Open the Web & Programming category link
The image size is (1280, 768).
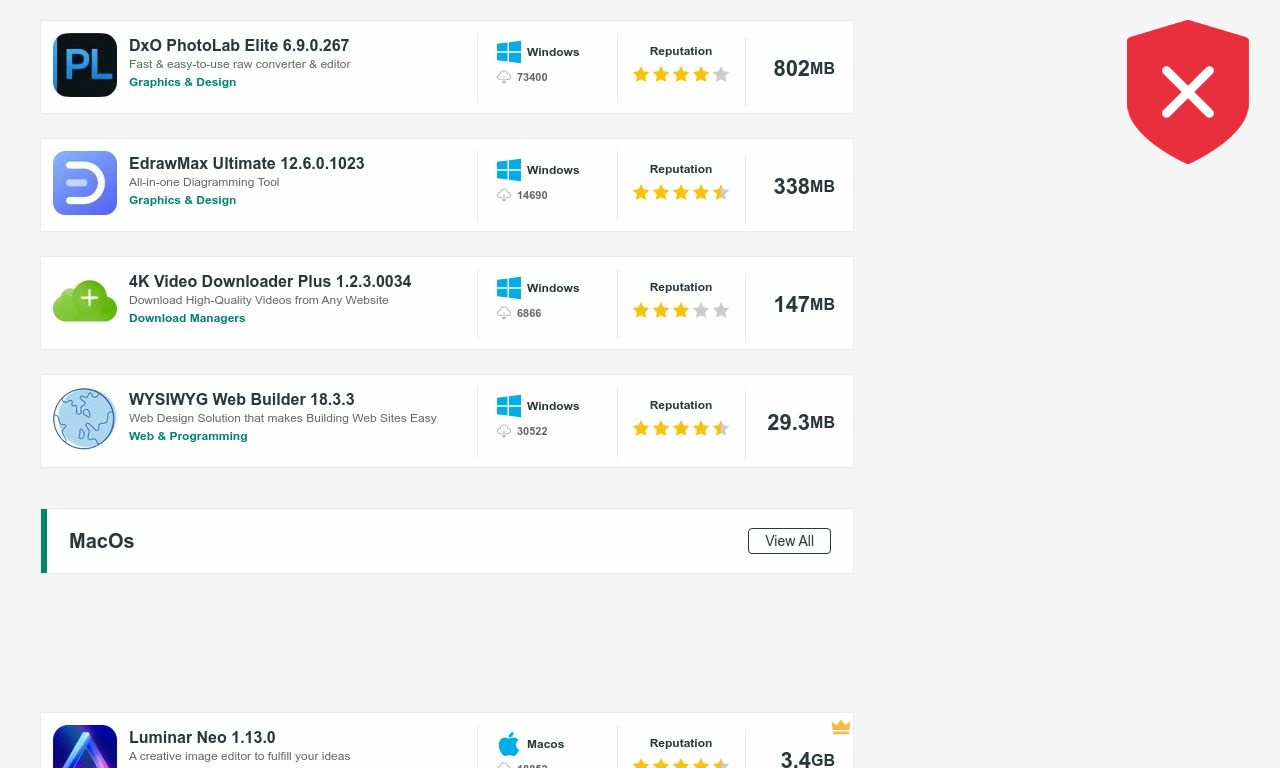[188, 436]
